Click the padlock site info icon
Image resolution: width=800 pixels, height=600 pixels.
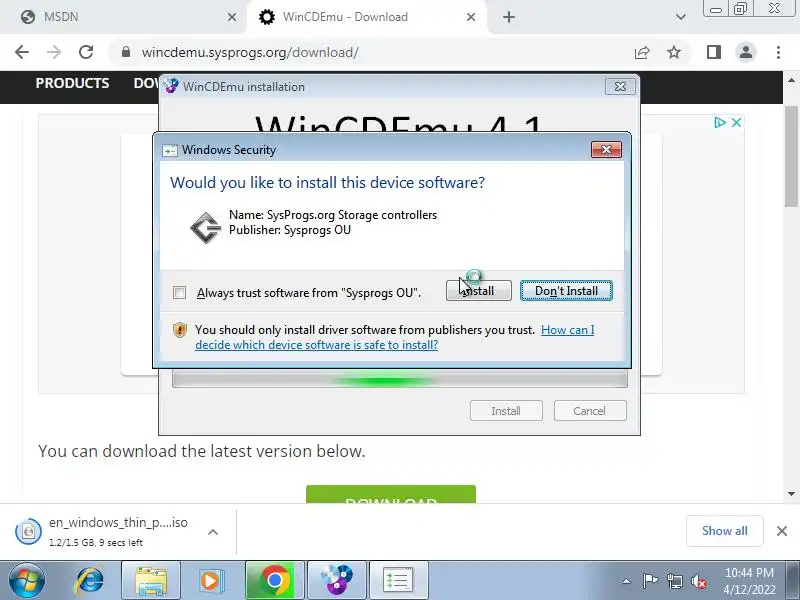pos(126,52)
